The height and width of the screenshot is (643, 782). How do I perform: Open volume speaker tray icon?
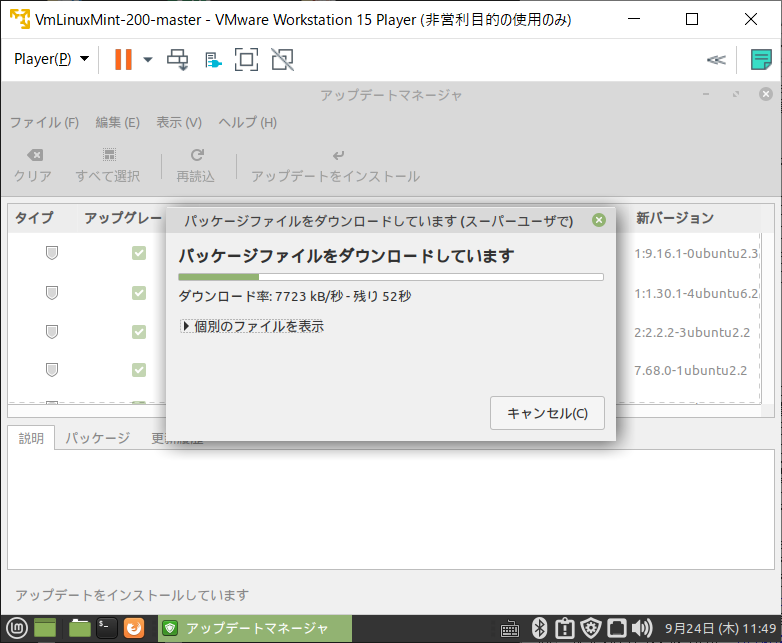pos(642,628)
